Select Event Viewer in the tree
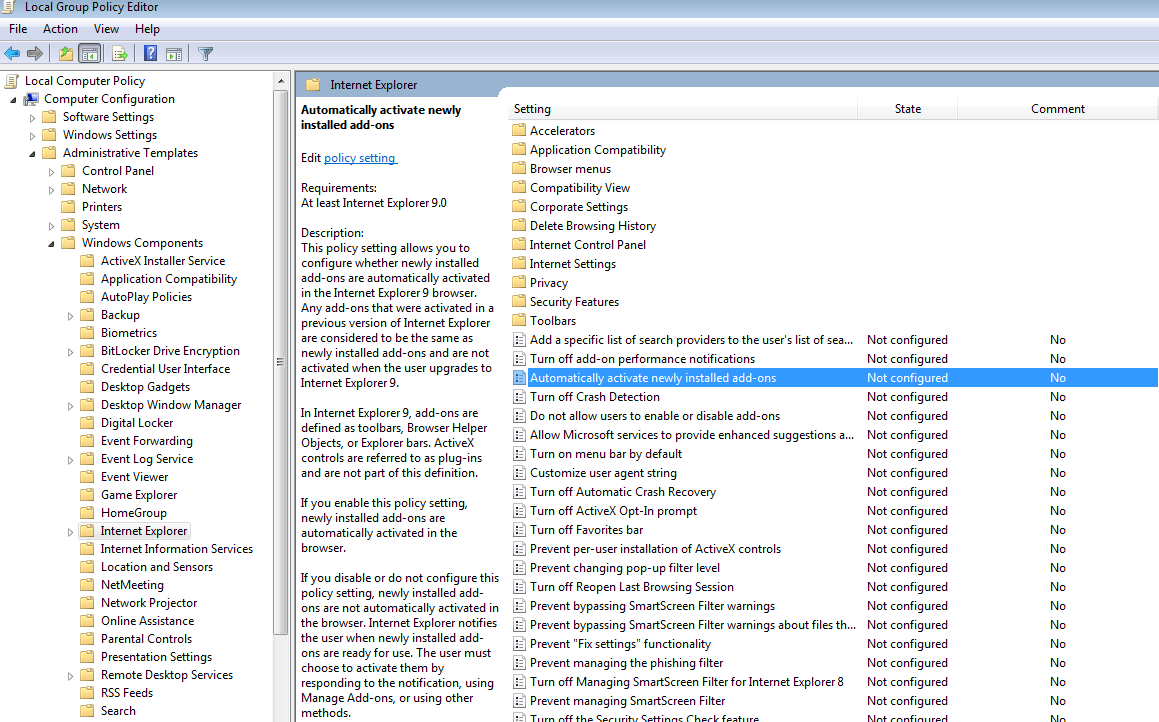Viewport: 1159px width, 722px height. pyautogui.click(x=135, y=477)
